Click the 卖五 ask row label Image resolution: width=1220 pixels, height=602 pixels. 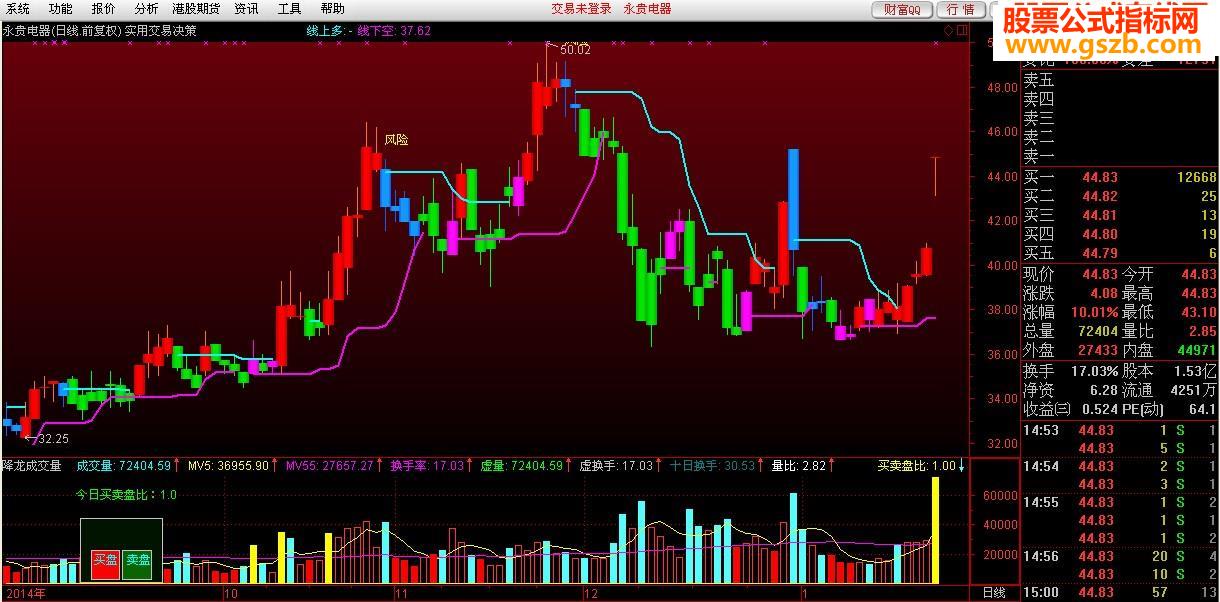point(1038,80)
